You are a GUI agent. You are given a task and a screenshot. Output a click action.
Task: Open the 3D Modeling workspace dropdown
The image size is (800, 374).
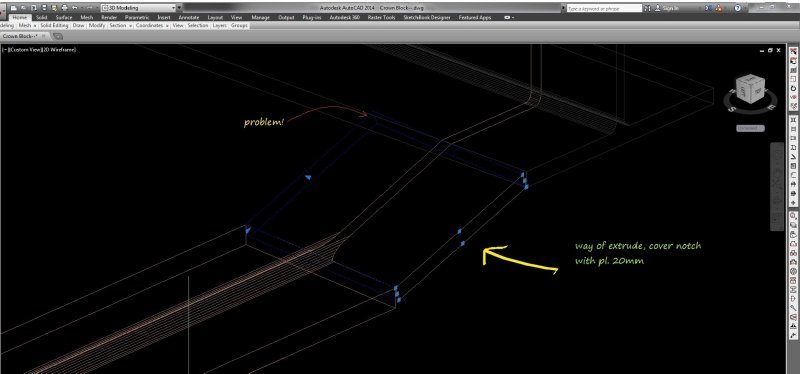pos(138,8)
